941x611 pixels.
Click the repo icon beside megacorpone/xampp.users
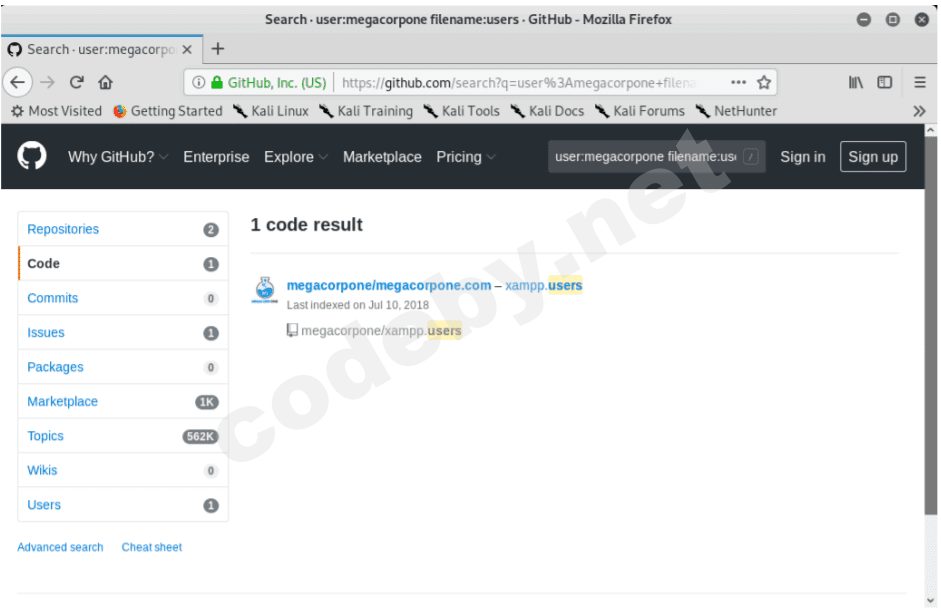click(x=292, y=330)
